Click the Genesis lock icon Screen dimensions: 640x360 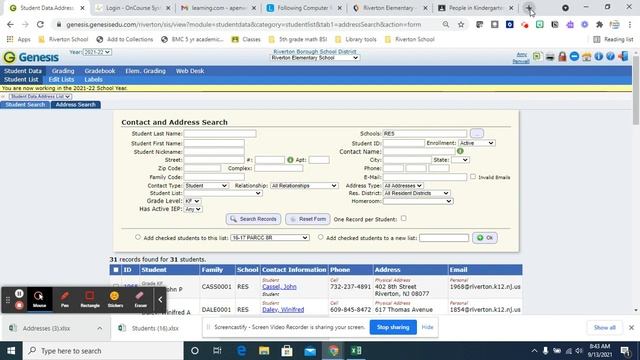coord(562,56)
